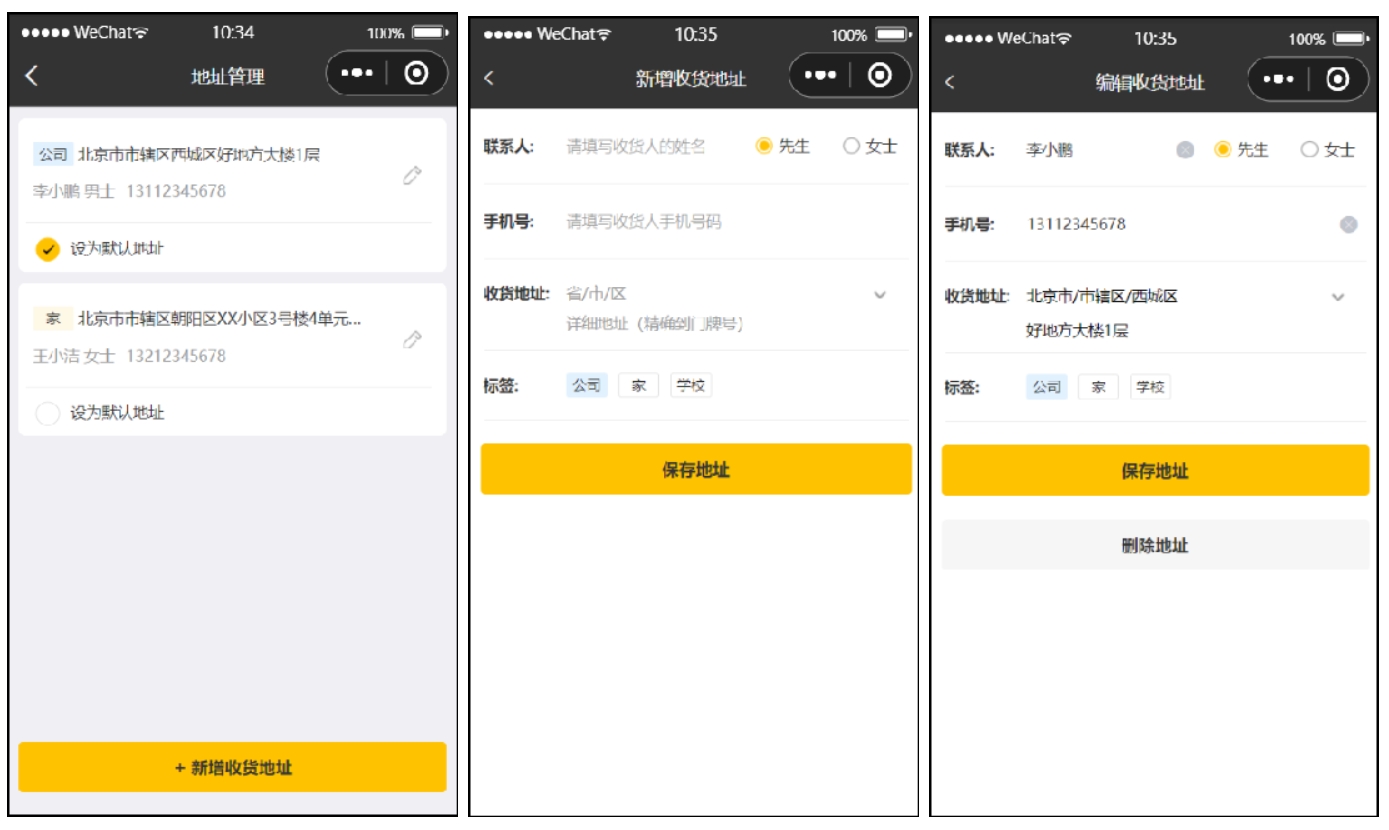Screen dimensions: 1389x830
Task: Open region picker showing 北京市/市辖区/西城区
Action: click(x=1102, y=296)
